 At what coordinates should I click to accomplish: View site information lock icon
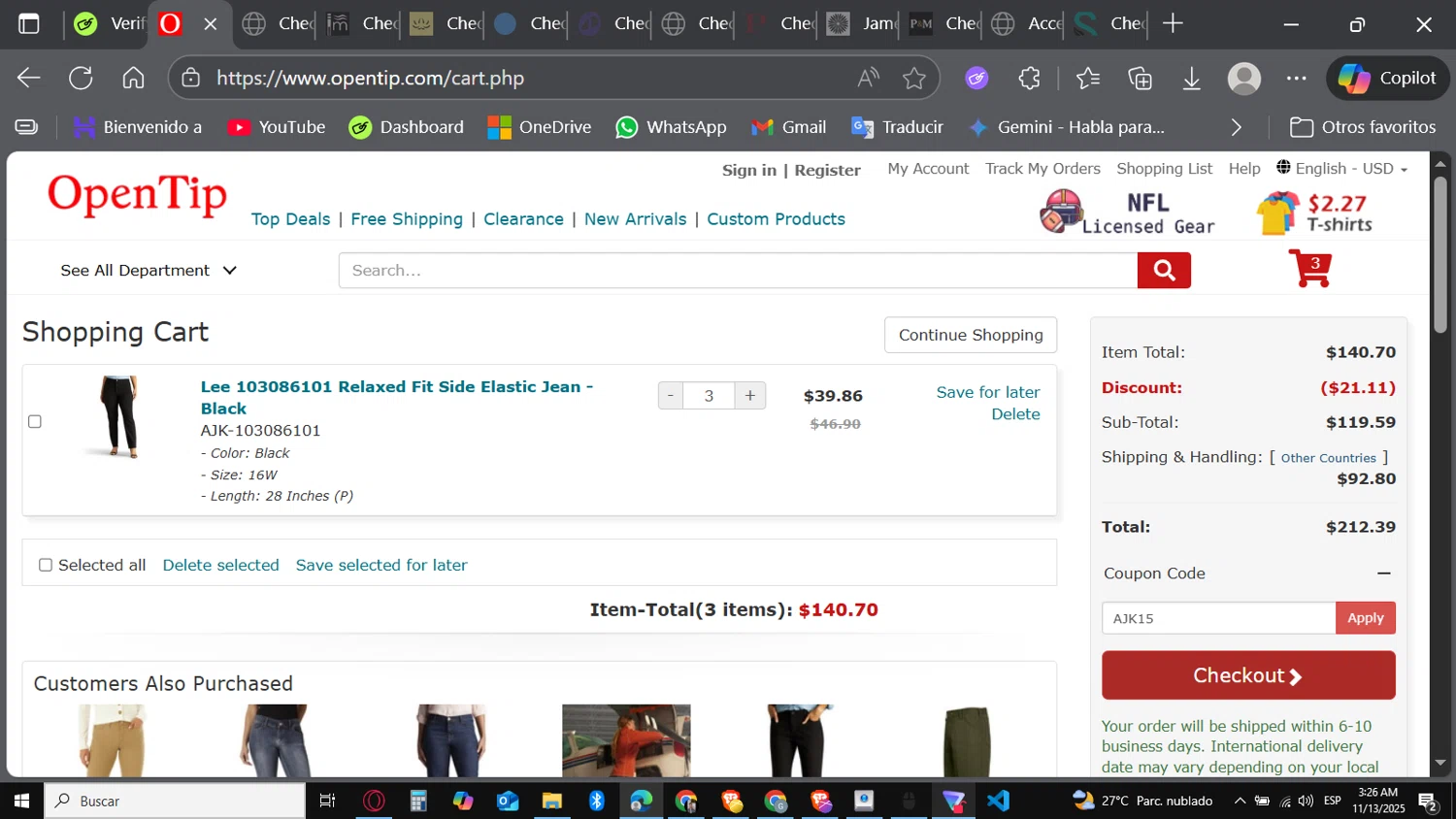(x=191, y=78)
